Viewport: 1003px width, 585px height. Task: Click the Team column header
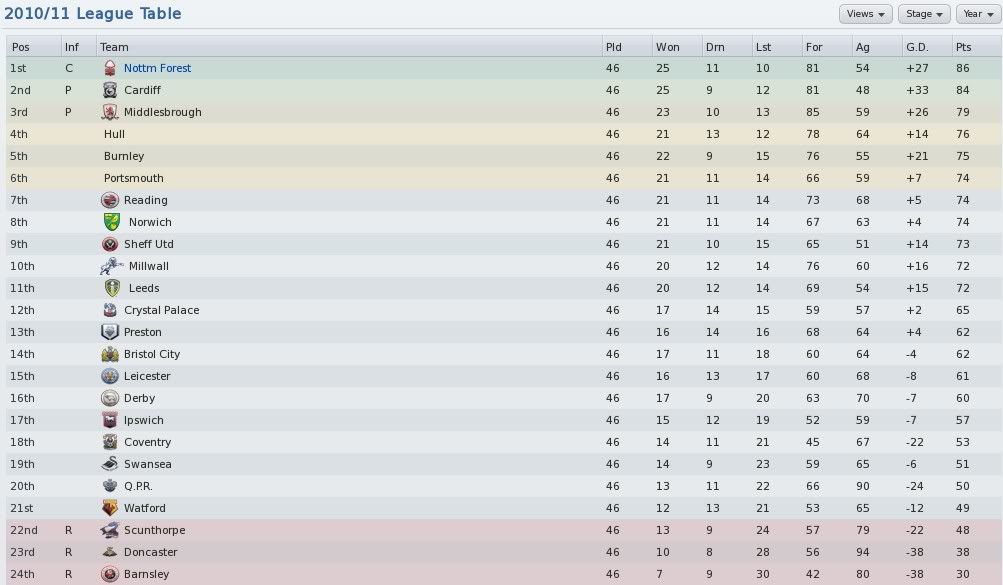tap(114, 47)
